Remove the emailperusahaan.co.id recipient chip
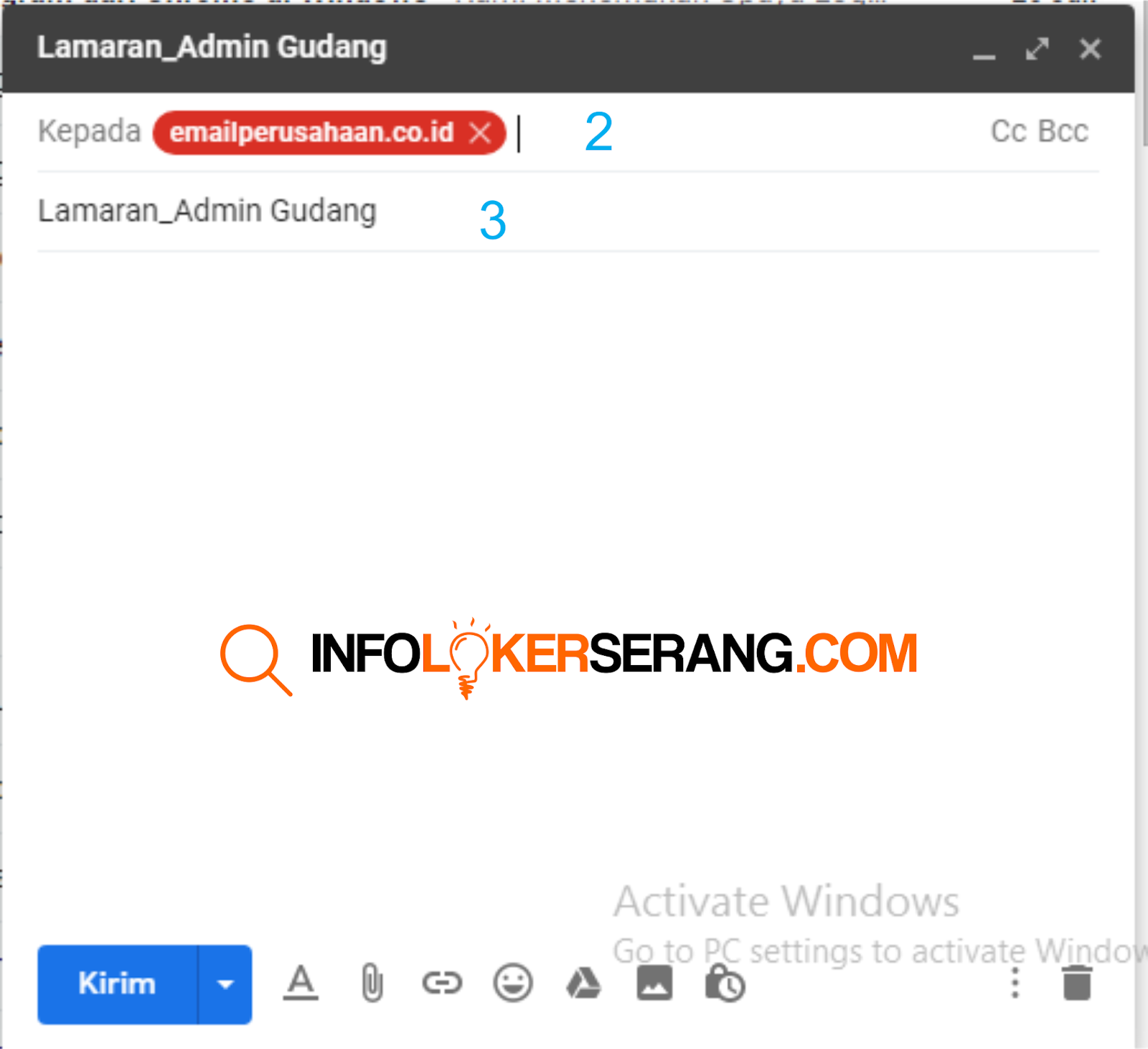Viewport: 1148px width, 1049px height. pyautogui.click(x=481, y=131)
